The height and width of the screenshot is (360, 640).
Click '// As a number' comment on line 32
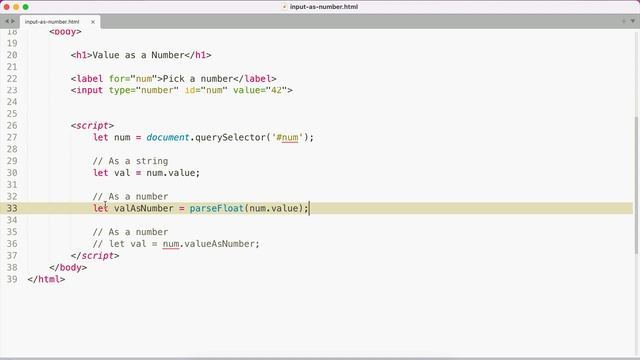point(130,196)
